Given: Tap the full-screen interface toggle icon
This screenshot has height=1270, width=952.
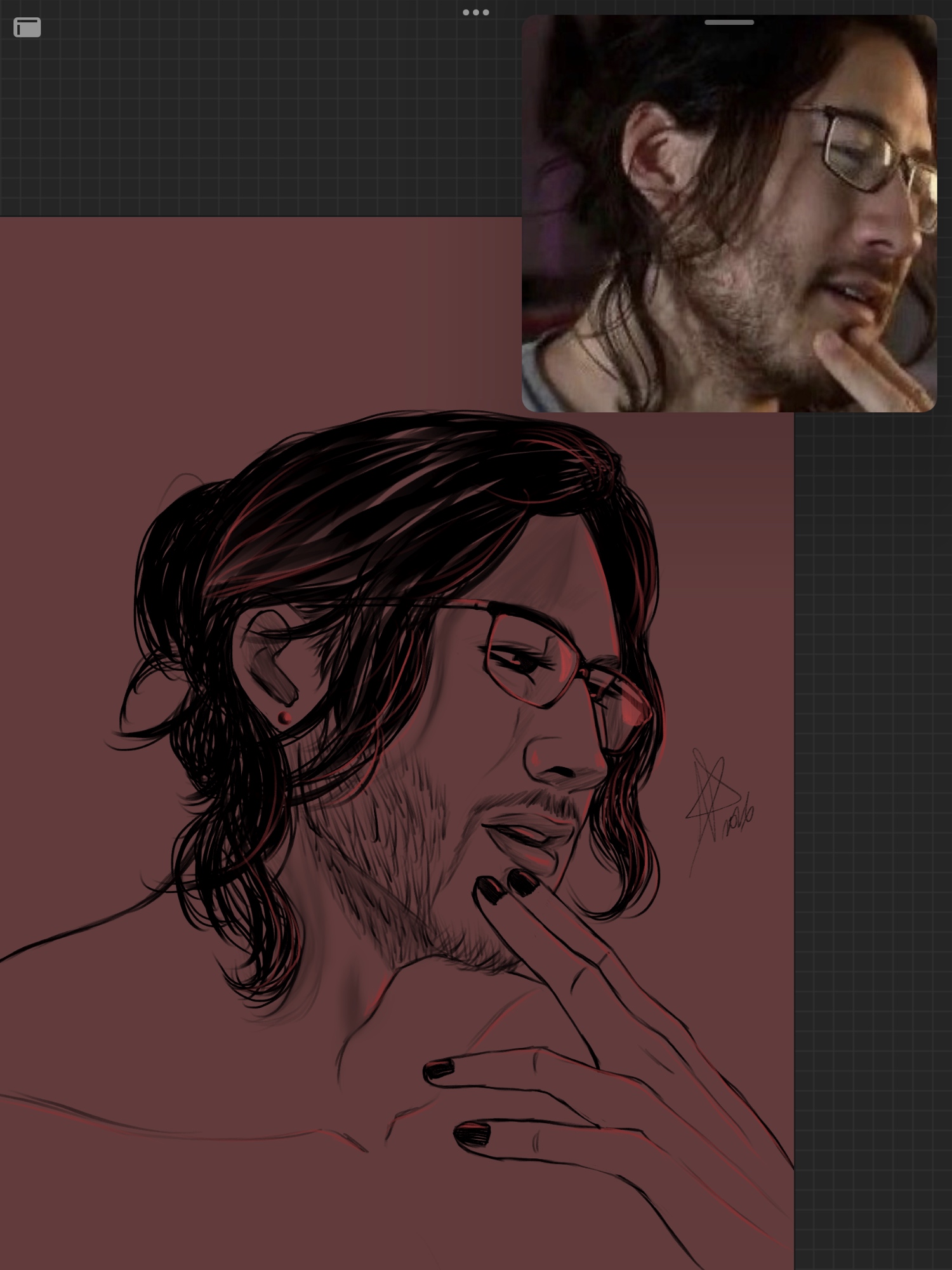Looking at the screenshot, I should (x=27, y=28).
